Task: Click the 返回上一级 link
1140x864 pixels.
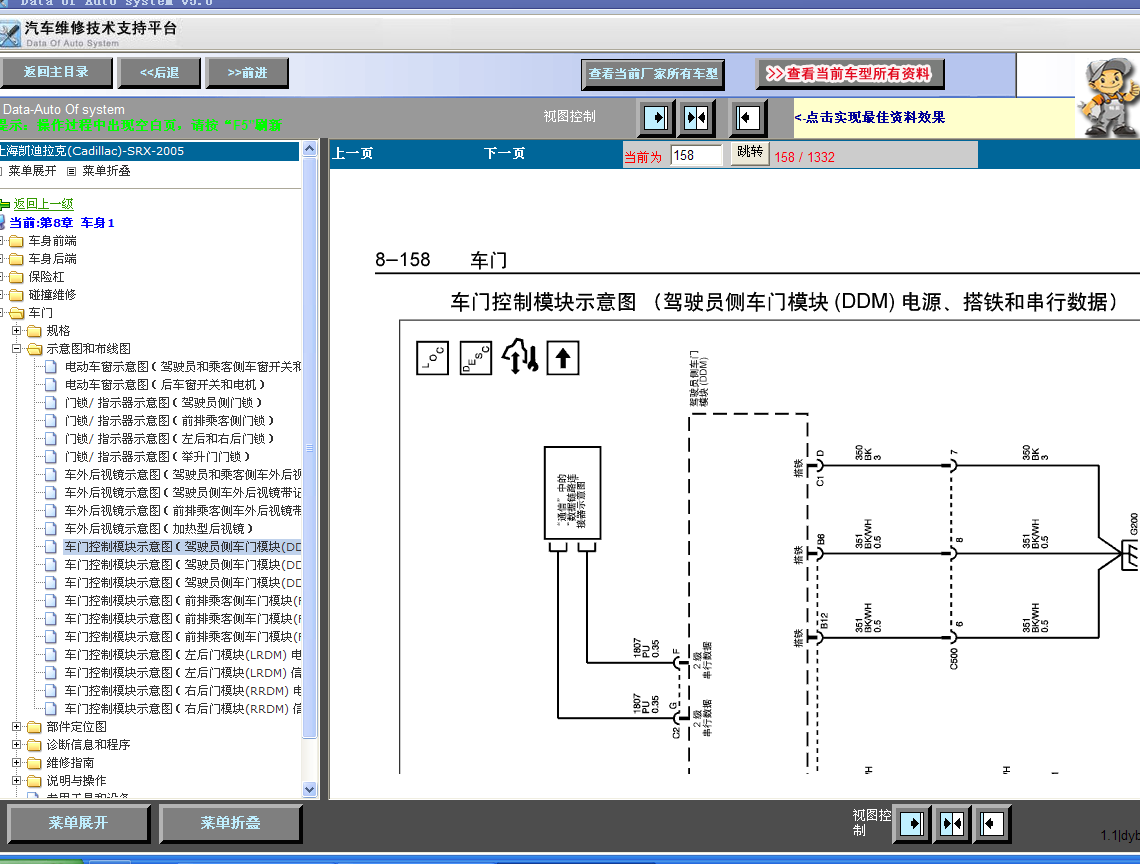Action: [43, 204]
